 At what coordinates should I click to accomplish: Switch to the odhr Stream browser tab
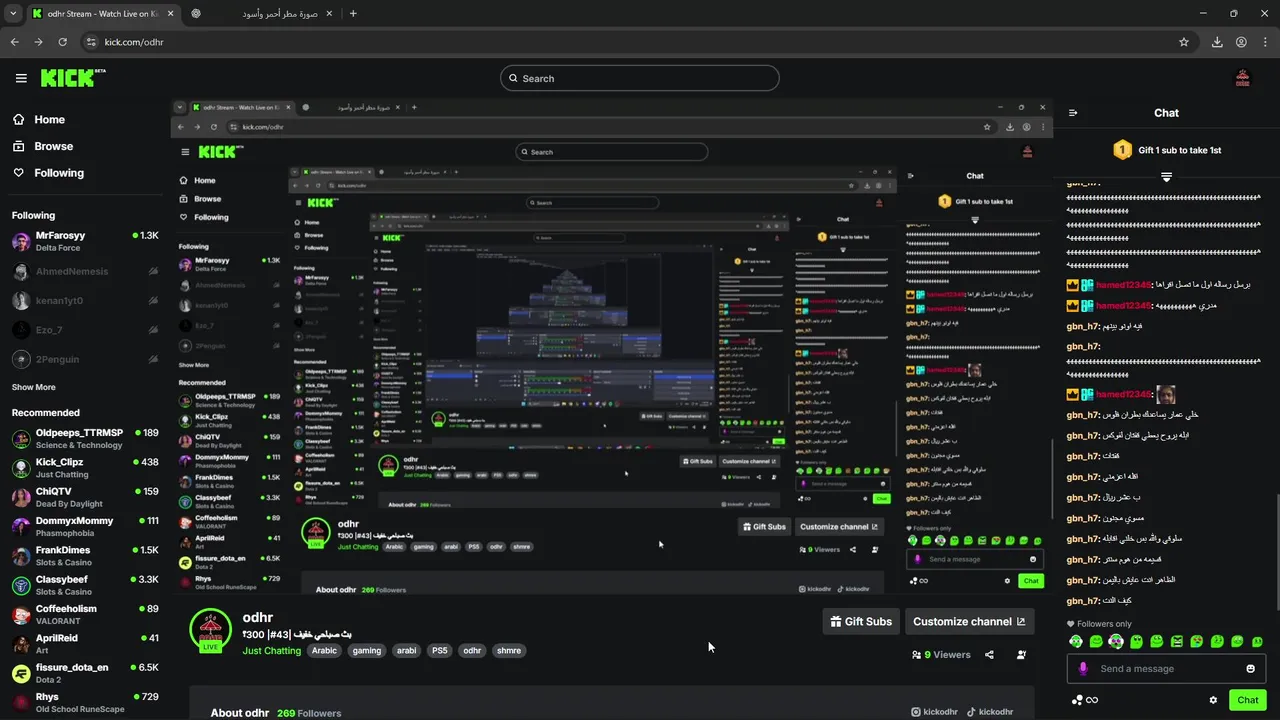click(102, 14)
